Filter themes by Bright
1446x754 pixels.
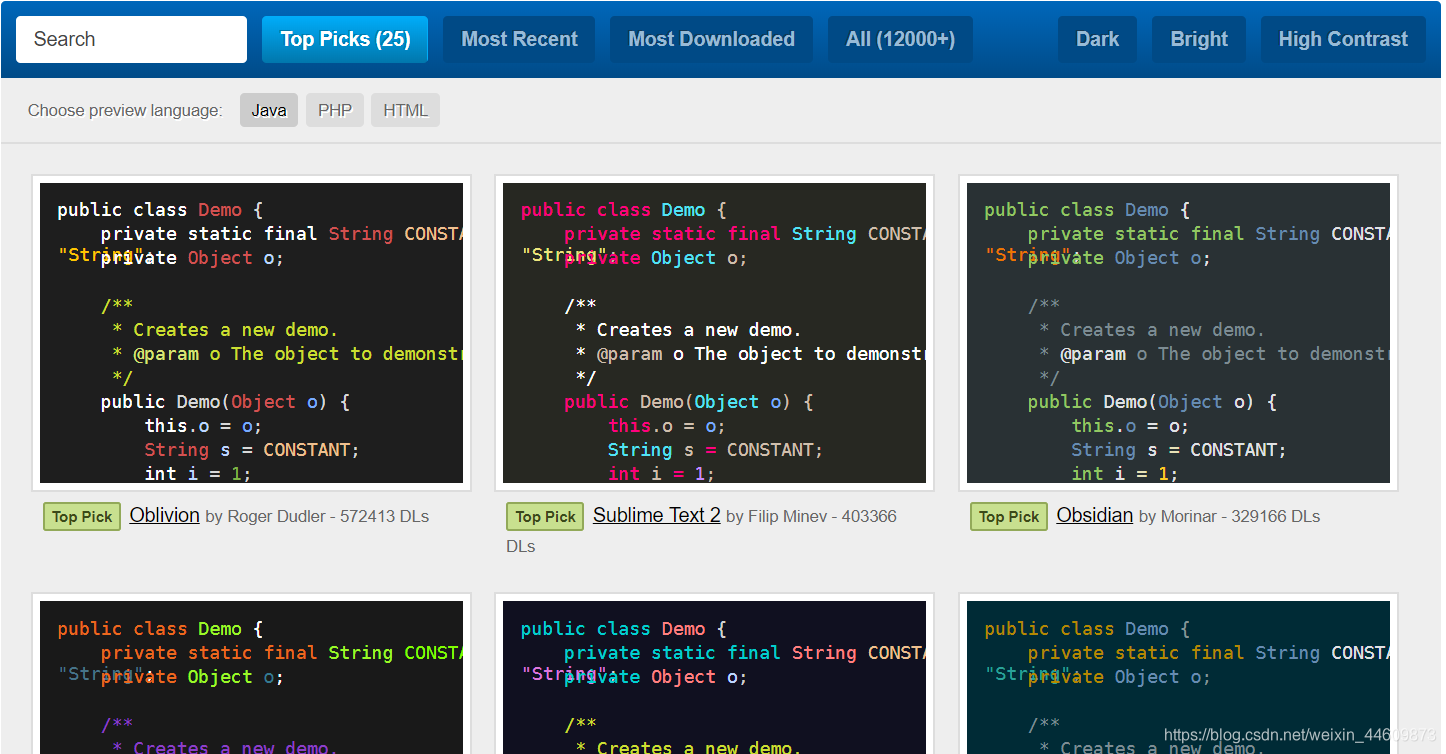click(x=1199, y=39)
